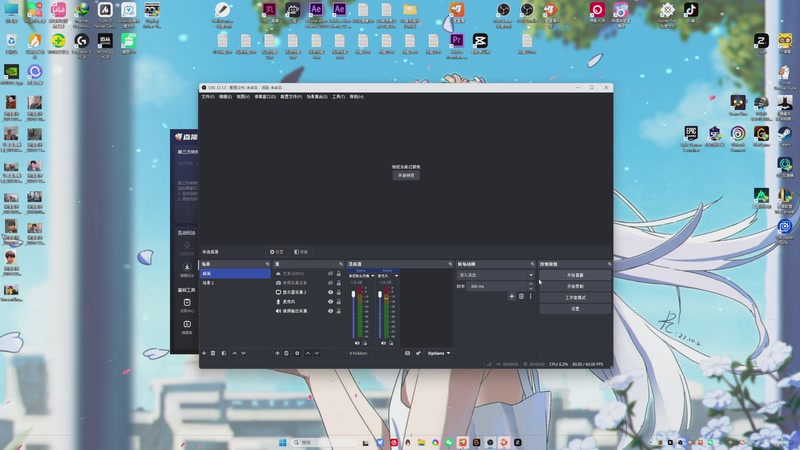Viewport: 800px width, 450px height.
Task: Float the Controls dock using its header icon
Action: 609,264
